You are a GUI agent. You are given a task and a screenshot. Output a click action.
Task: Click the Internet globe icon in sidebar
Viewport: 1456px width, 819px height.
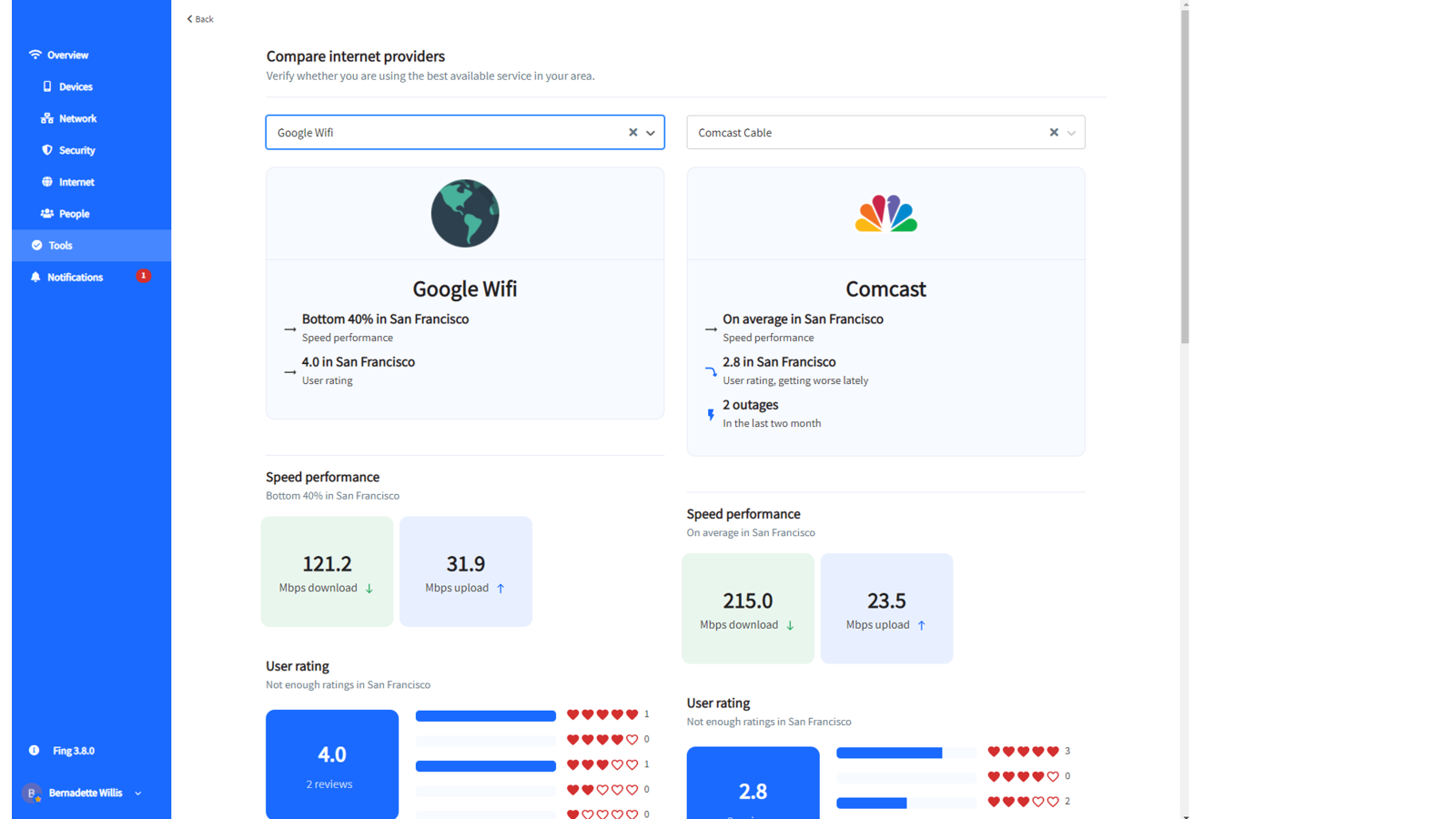tap(47, 182)
